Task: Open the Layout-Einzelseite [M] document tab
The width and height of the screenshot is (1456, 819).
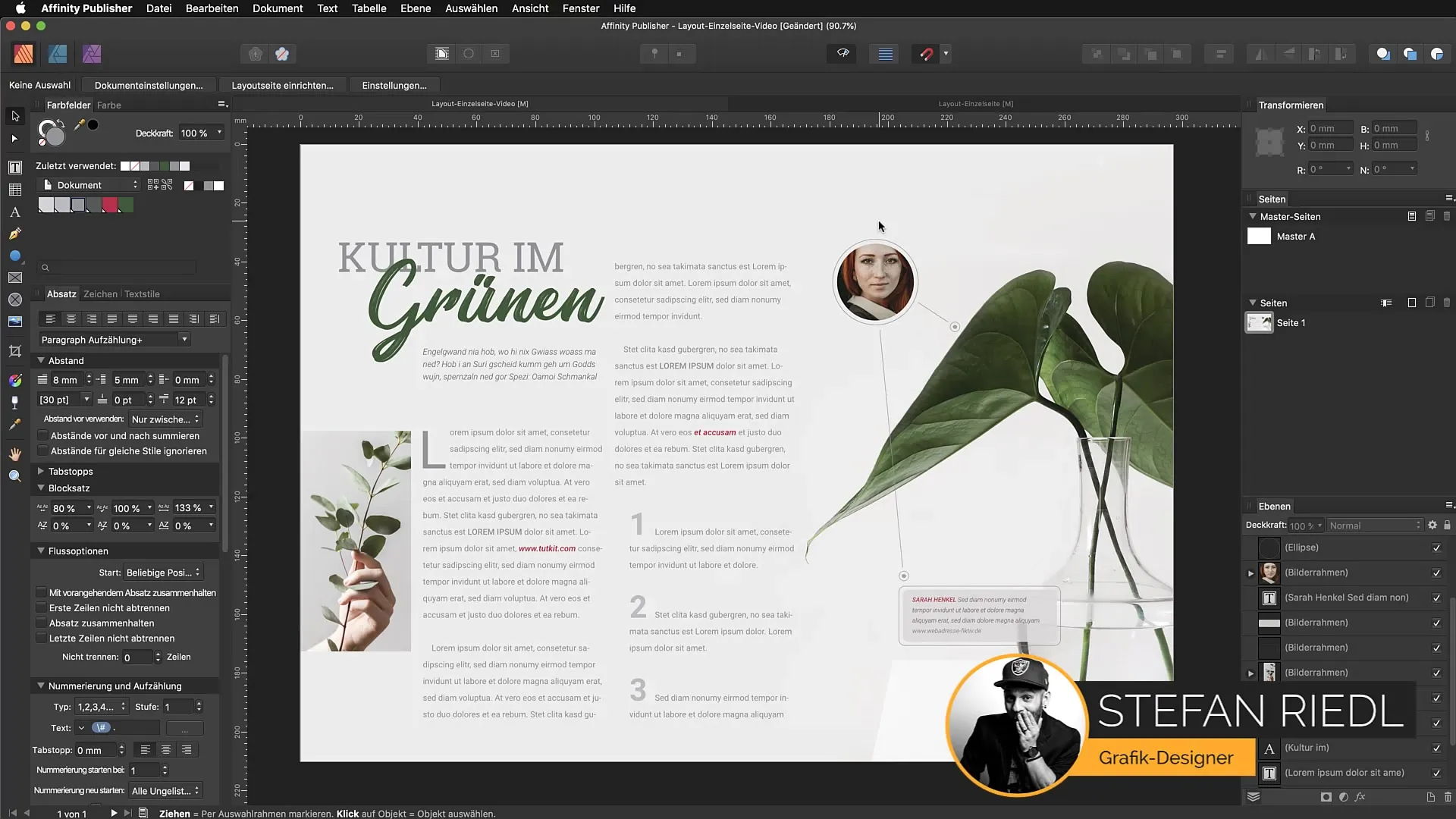Action: pyautogui.click(x=976, y=104)
